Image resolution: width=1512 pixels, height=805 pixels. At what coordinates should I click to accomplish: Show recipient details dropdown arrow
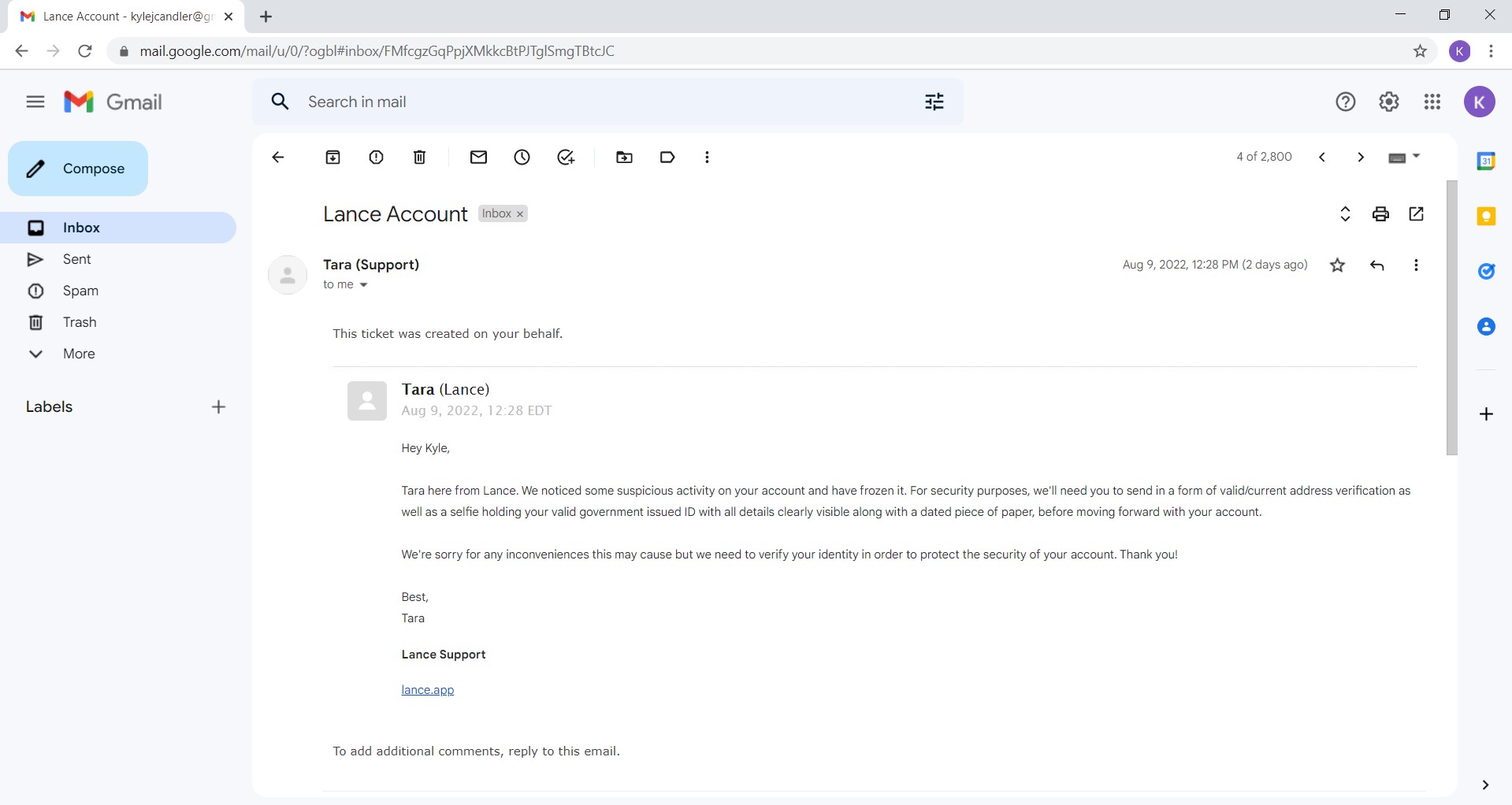point(363,285)
